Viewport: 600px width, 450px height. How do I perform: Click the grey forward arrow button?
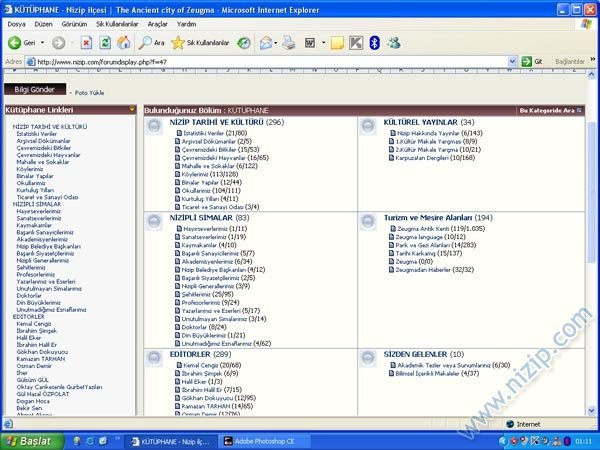pyautogui.click(x=59, y=43)
